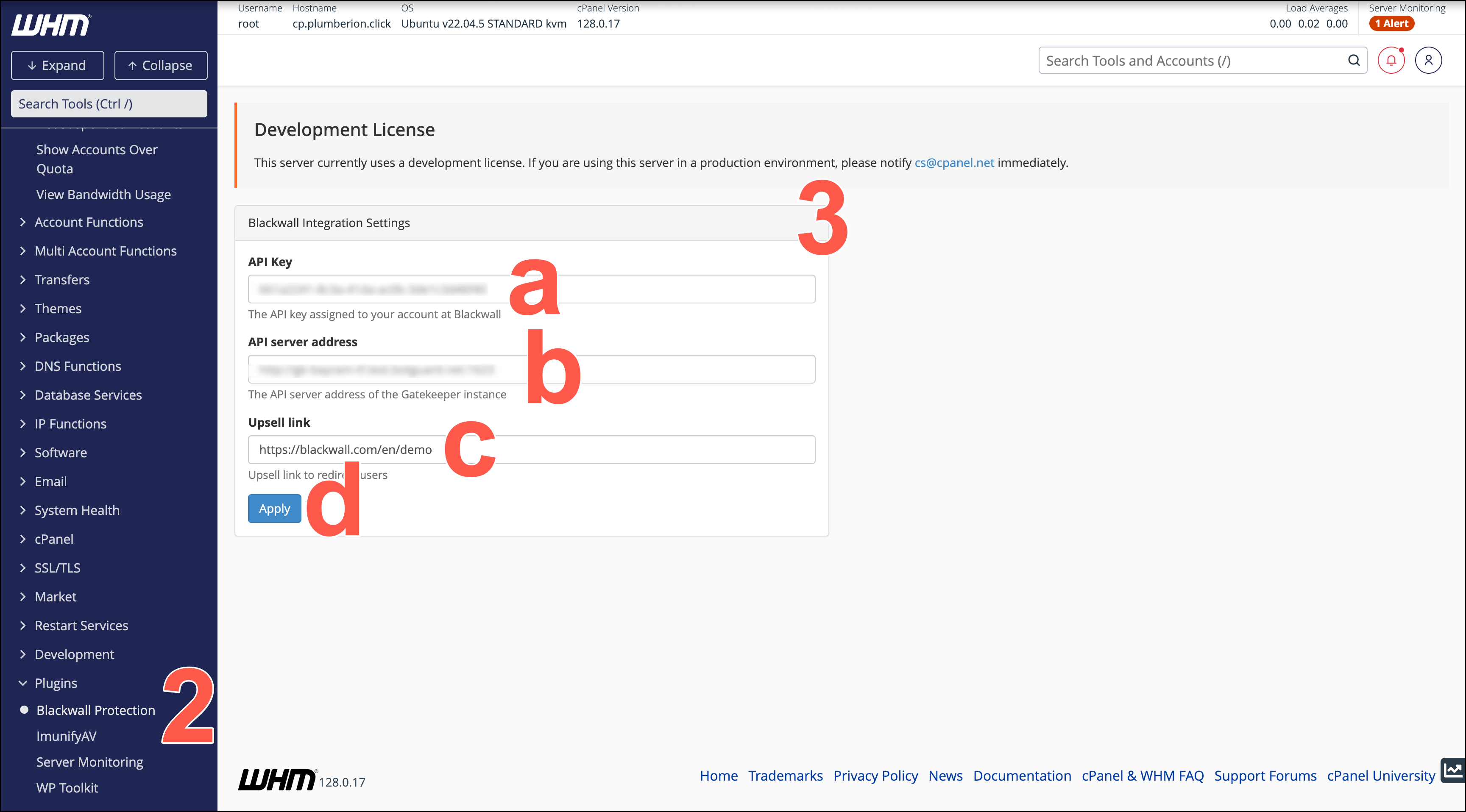Expand the DNS Functions section
This screenshot has height=812, width=1466.
point(78,366)
